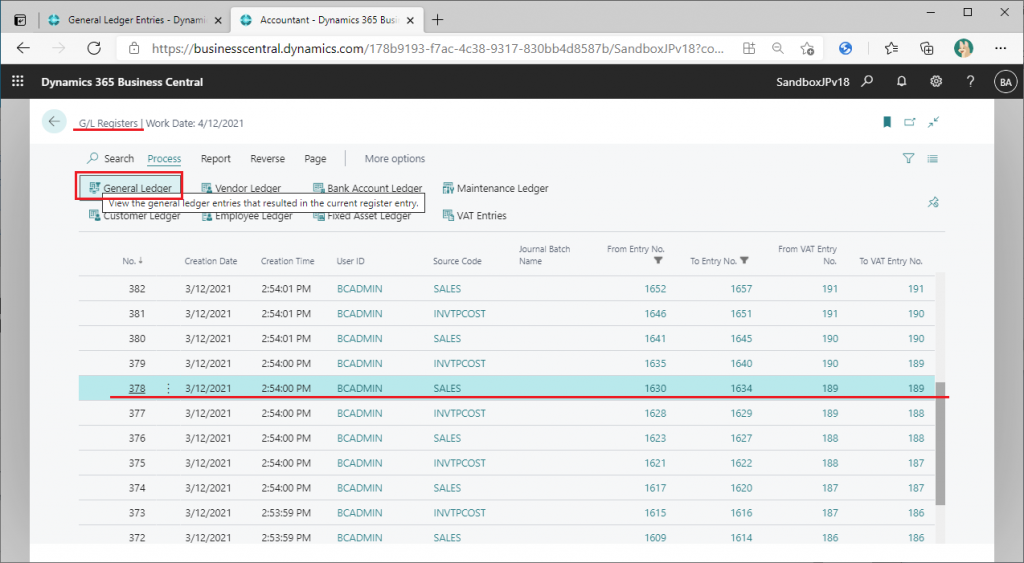1024x563 pixels.
Task: Click SandboxJPv18 environment name
Action: point(812,82)
